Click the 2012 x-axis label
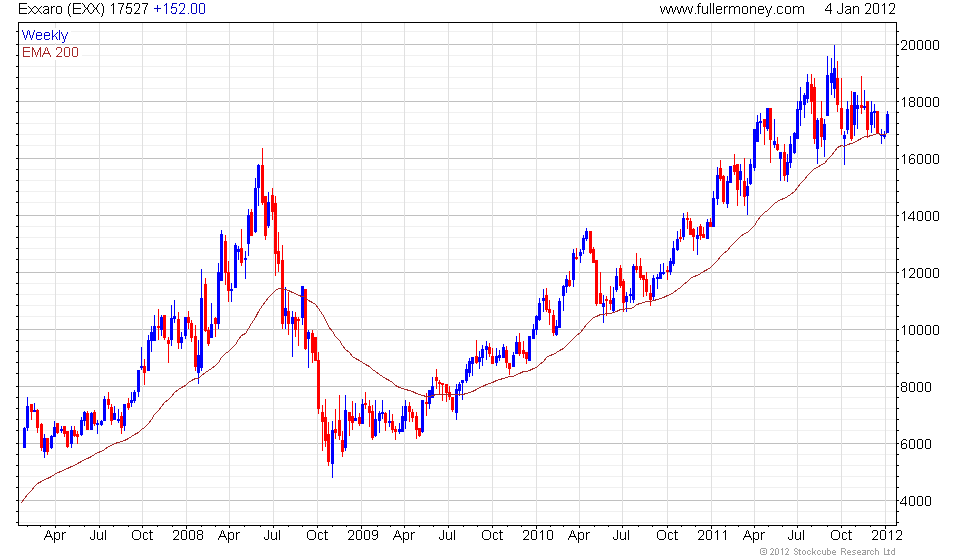The width and height of the screenshot is (980, 560). (x=887, y=536)
